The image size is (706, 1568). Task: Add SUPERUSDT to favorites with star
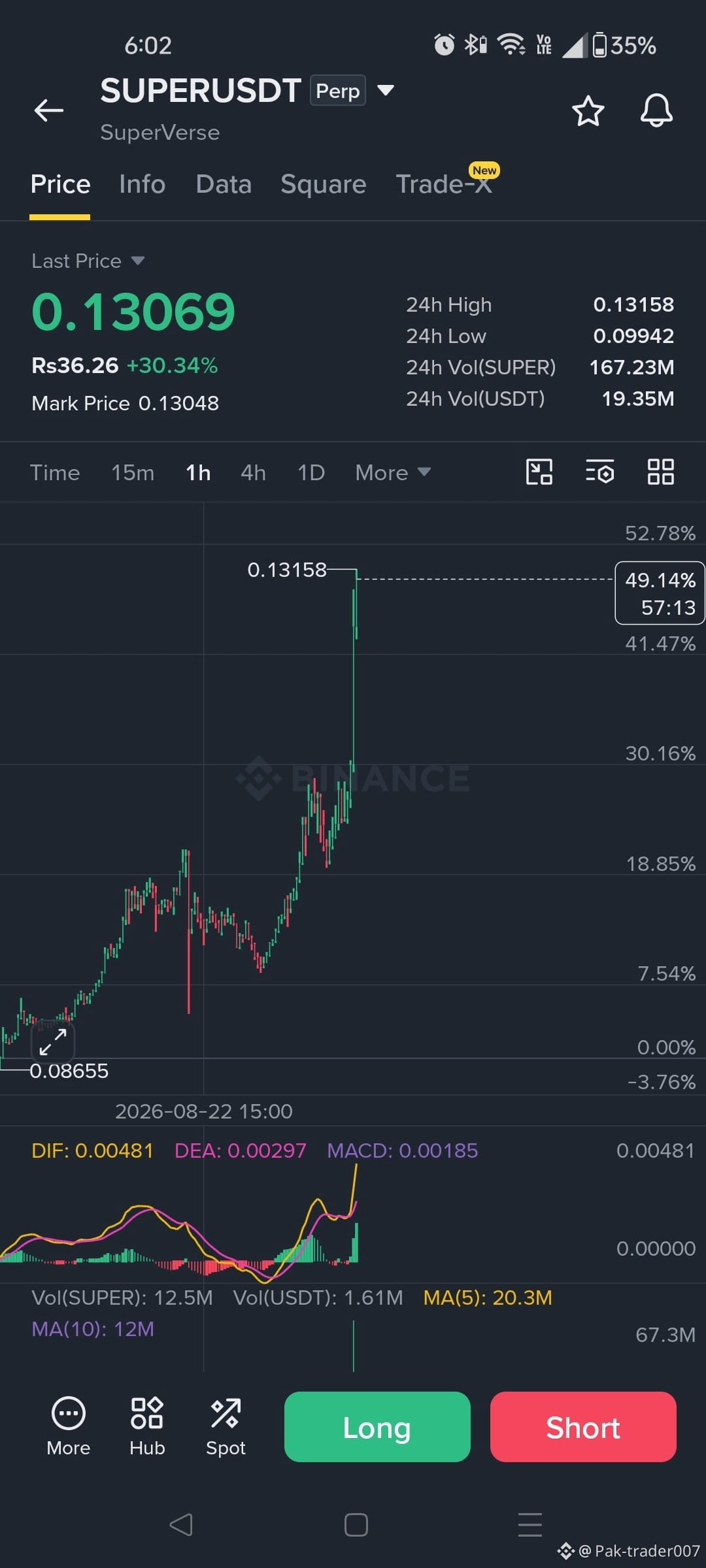tap(588, 110)
